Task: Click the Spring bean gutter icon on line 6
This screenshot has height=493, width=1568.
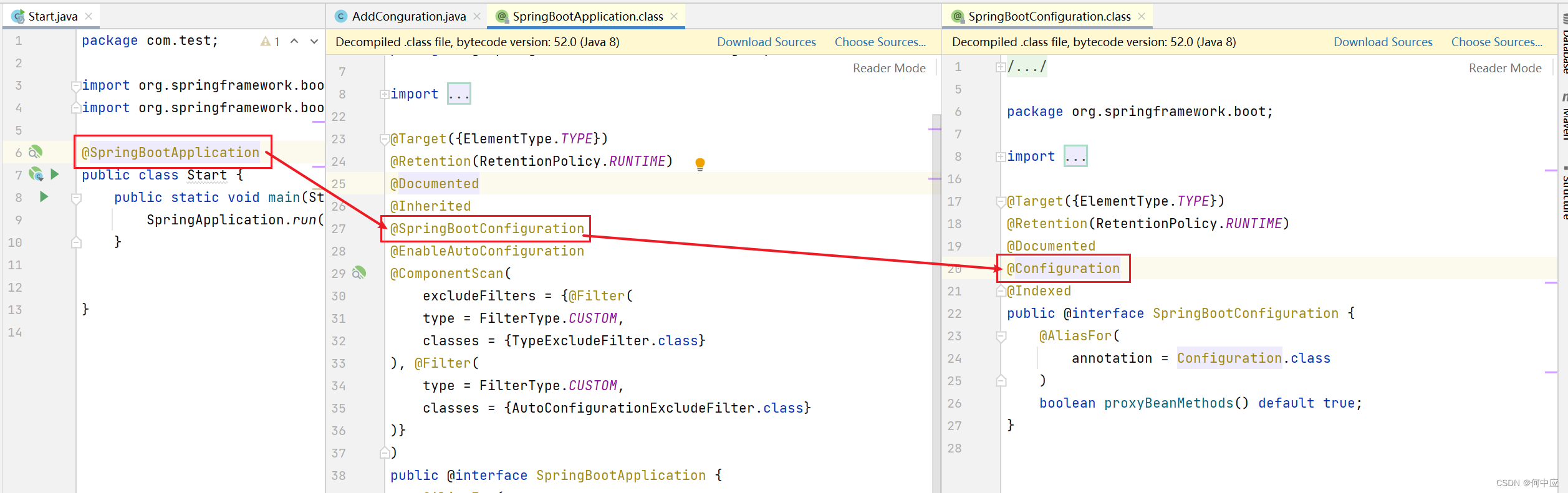Action: point(36,151)
